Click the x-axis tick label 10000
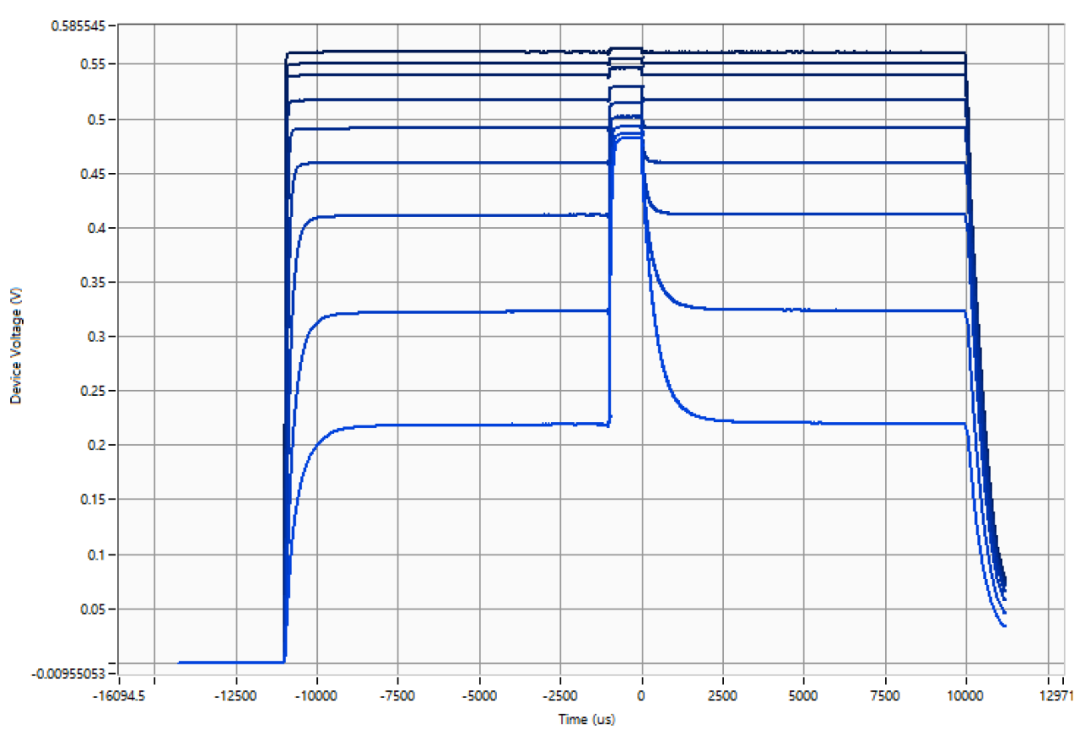Image resolution: width=1080 pixels, height=736 pixels. (x=965, y=696)
